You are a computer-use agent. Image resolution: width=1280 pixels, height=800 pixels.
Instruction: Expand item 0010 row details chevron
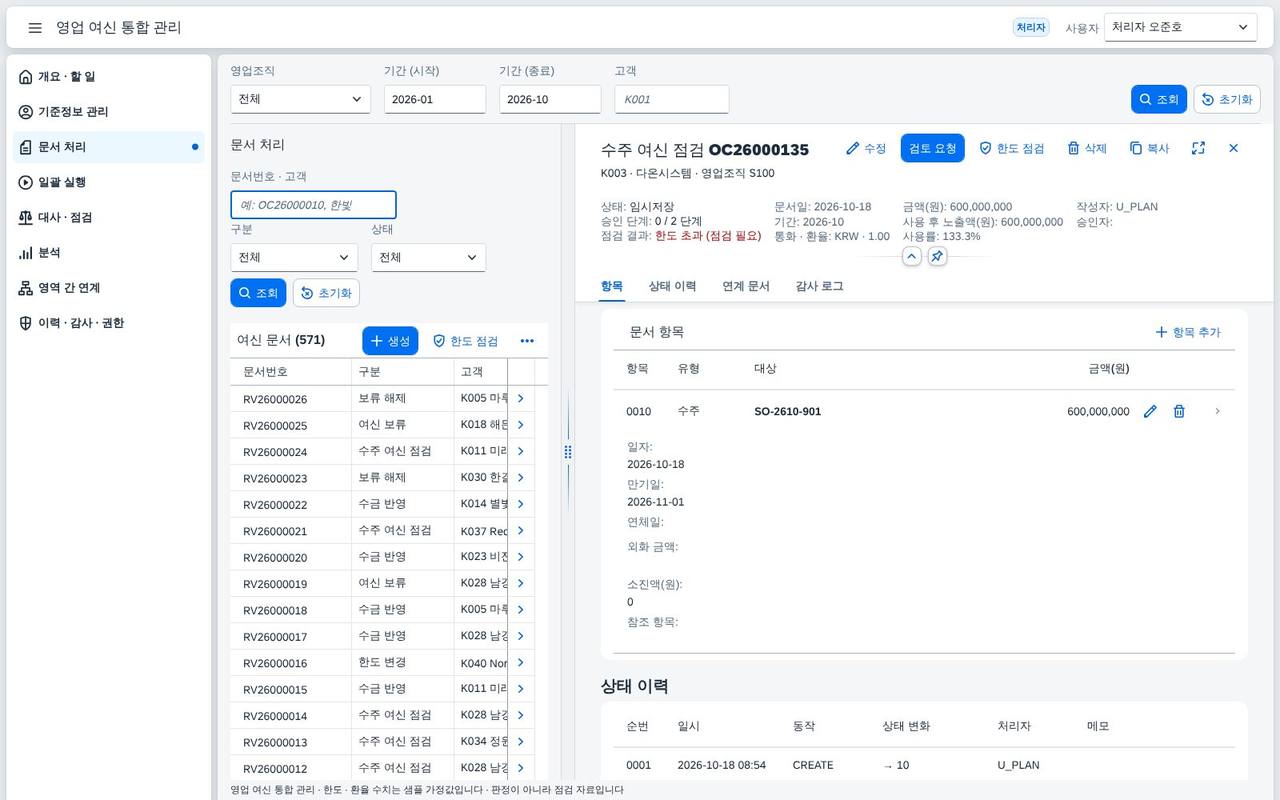coord(1217,411)
